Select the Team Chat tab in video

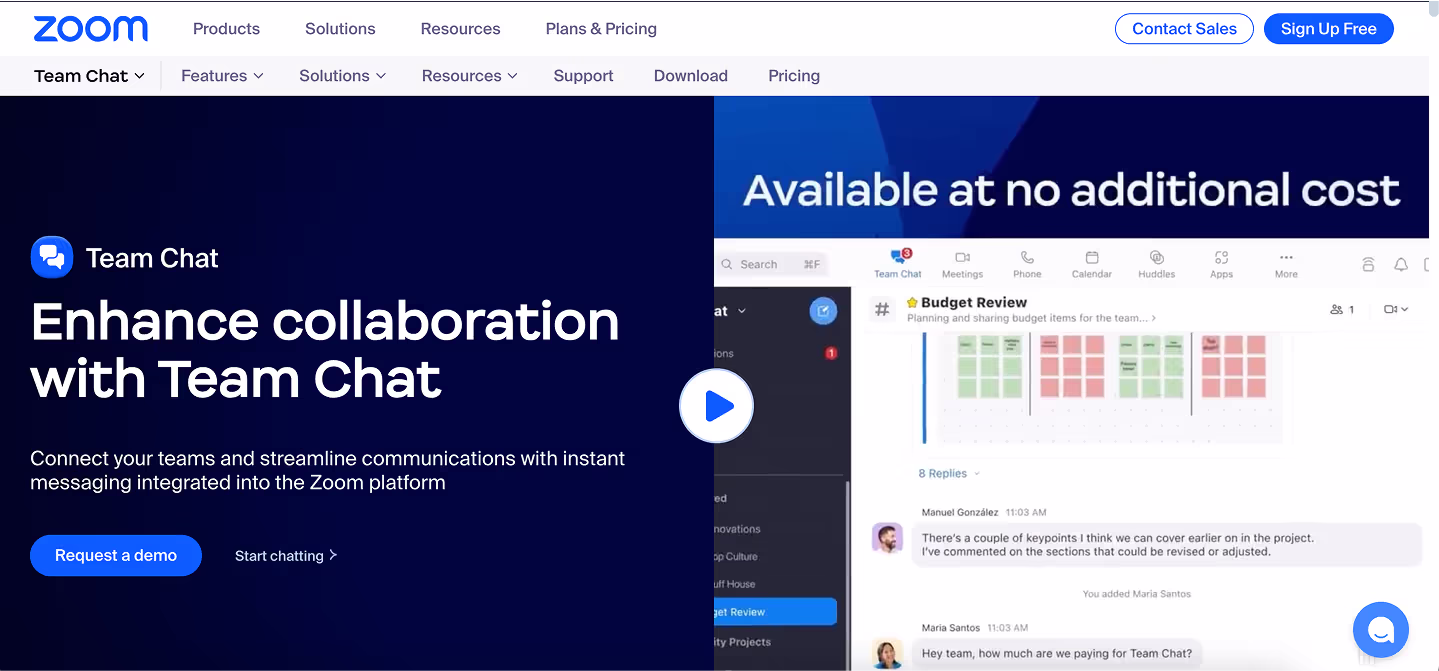point(897,264)
